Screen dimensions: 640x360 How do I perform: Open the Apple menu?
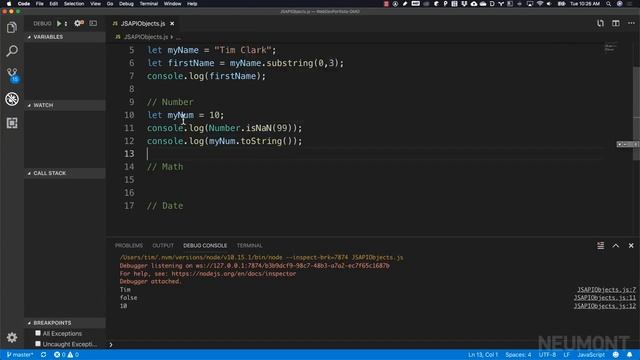[x=9, y=4]
